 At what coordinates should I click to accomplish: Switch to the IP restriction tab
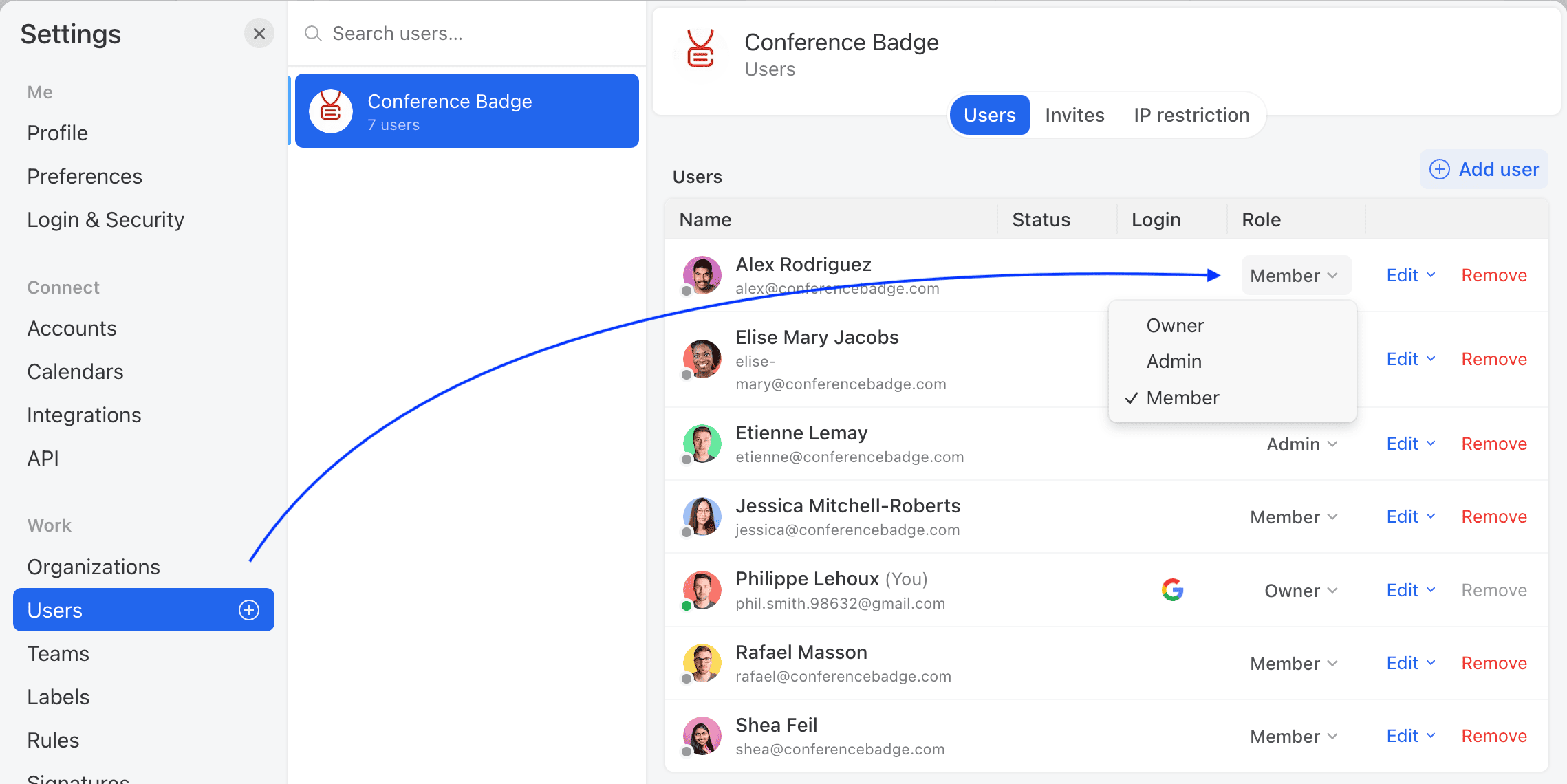coord(1191,115)
